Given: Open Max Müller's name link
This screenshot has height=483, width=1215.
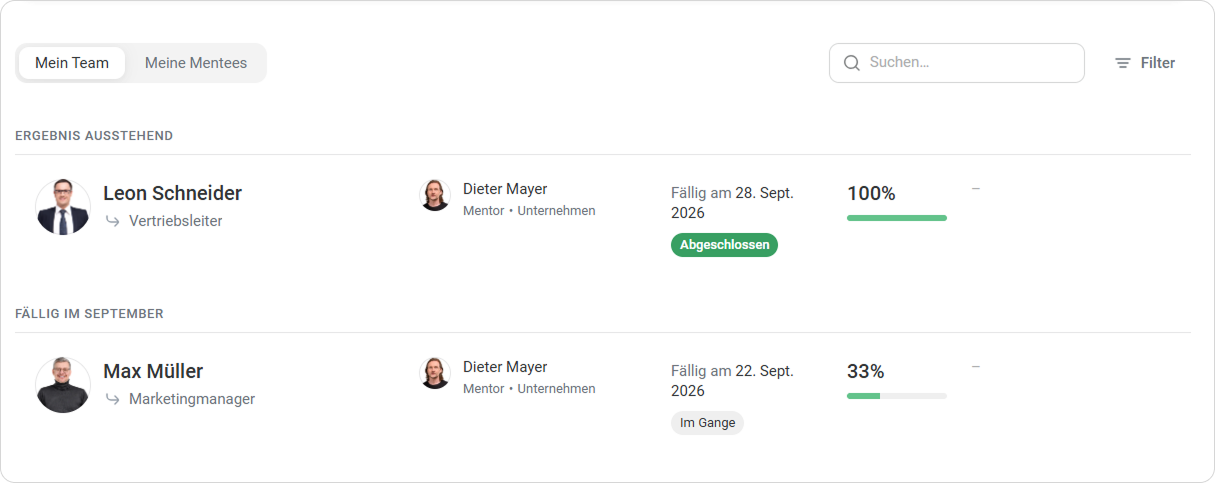Looking at the screenshot, I should [153, 371].
